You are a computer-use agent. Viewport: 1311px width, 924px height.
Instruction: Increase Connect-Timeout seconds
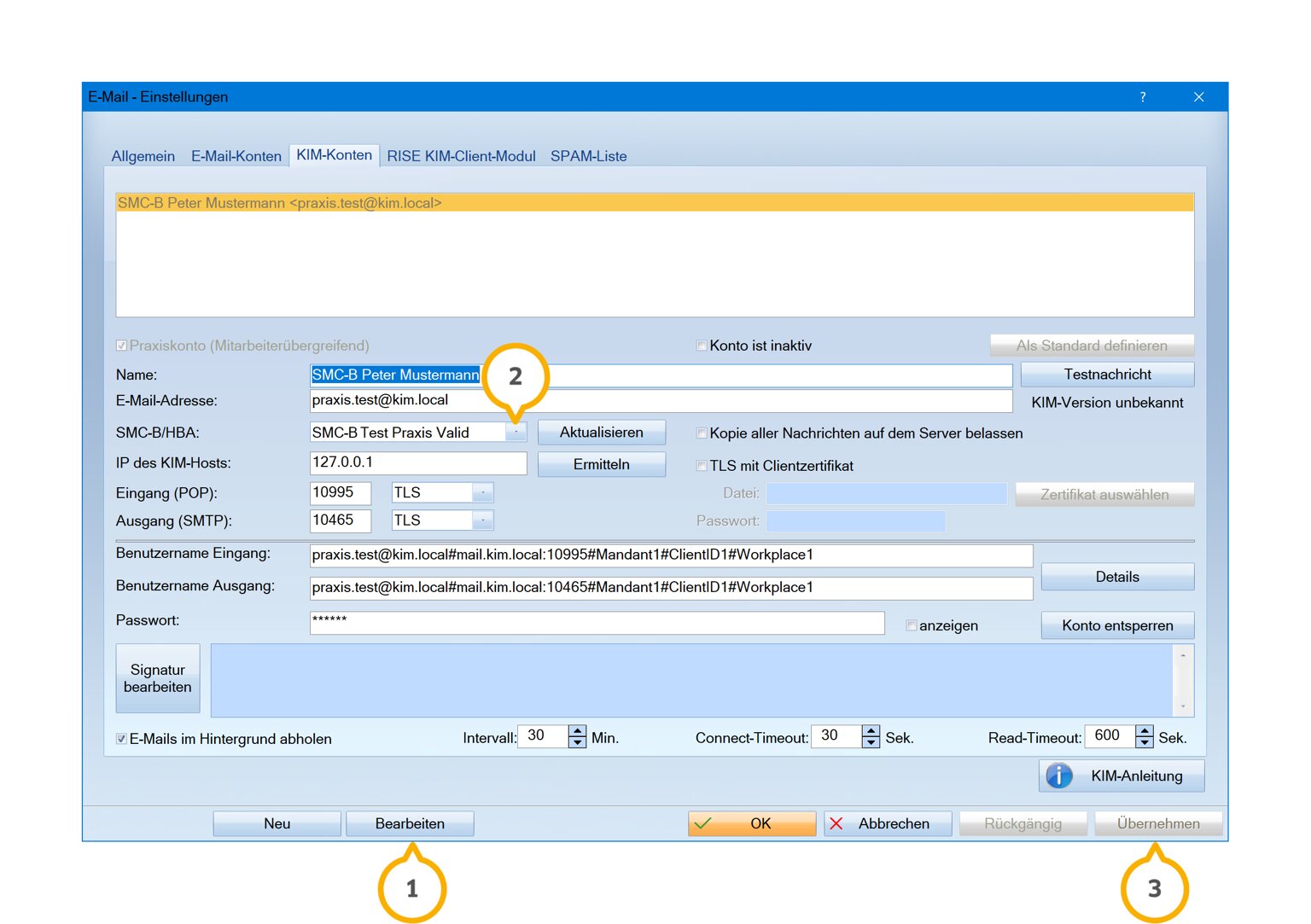coord(871,730)
